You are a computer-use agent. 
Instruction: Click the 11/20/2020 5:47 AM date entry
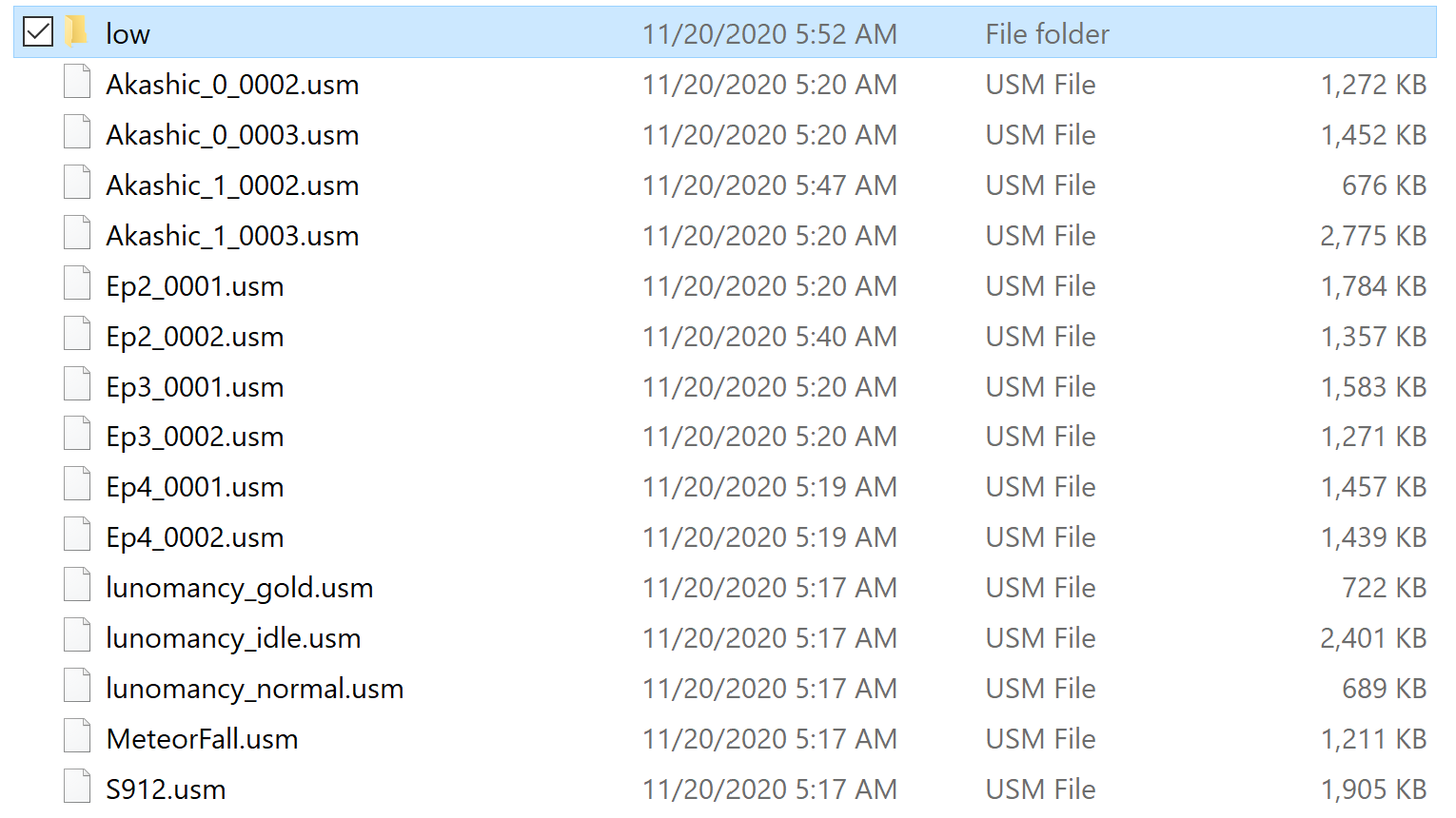pyautogui.click(x=770, y=185)
